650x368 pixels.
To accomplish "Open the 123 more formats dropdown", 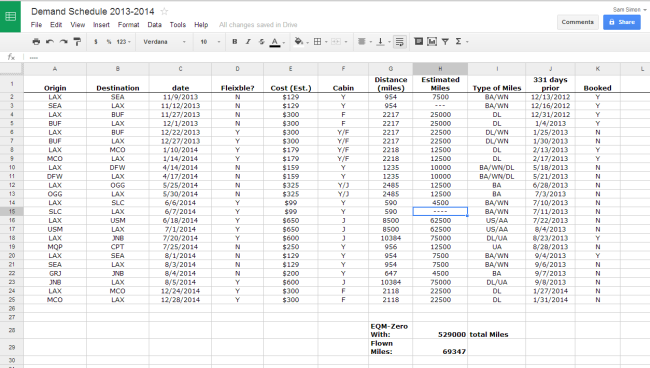I will point(123,42).
